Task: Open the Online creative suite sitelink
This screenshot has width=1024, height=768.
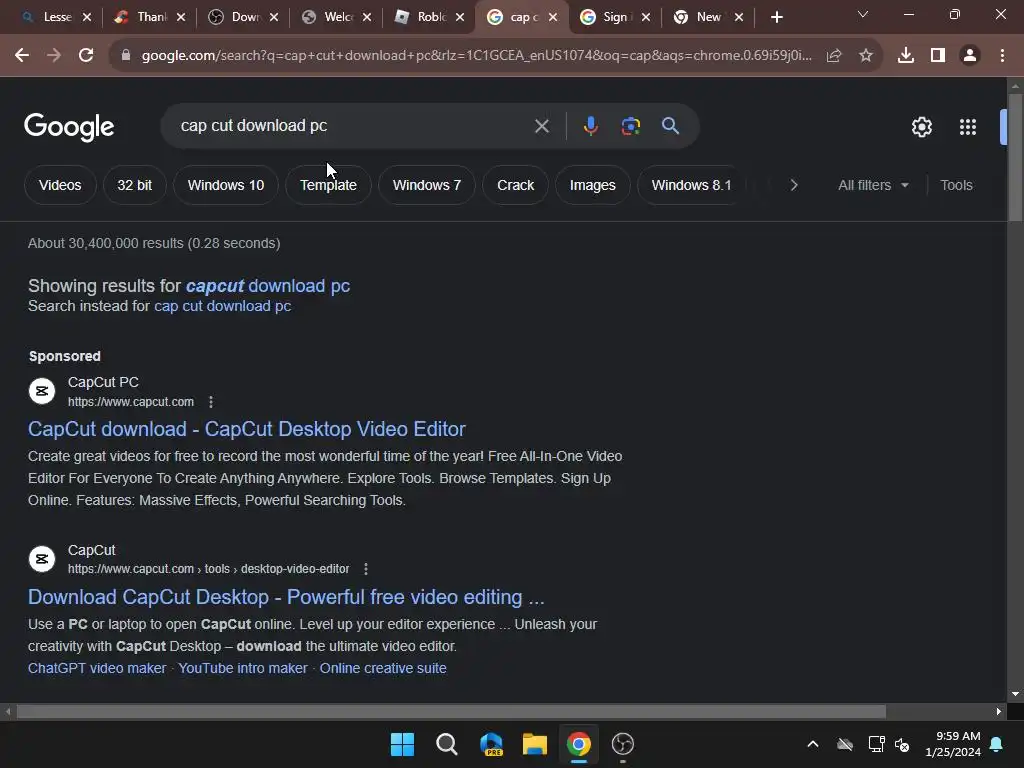Action: pos(383,668)
